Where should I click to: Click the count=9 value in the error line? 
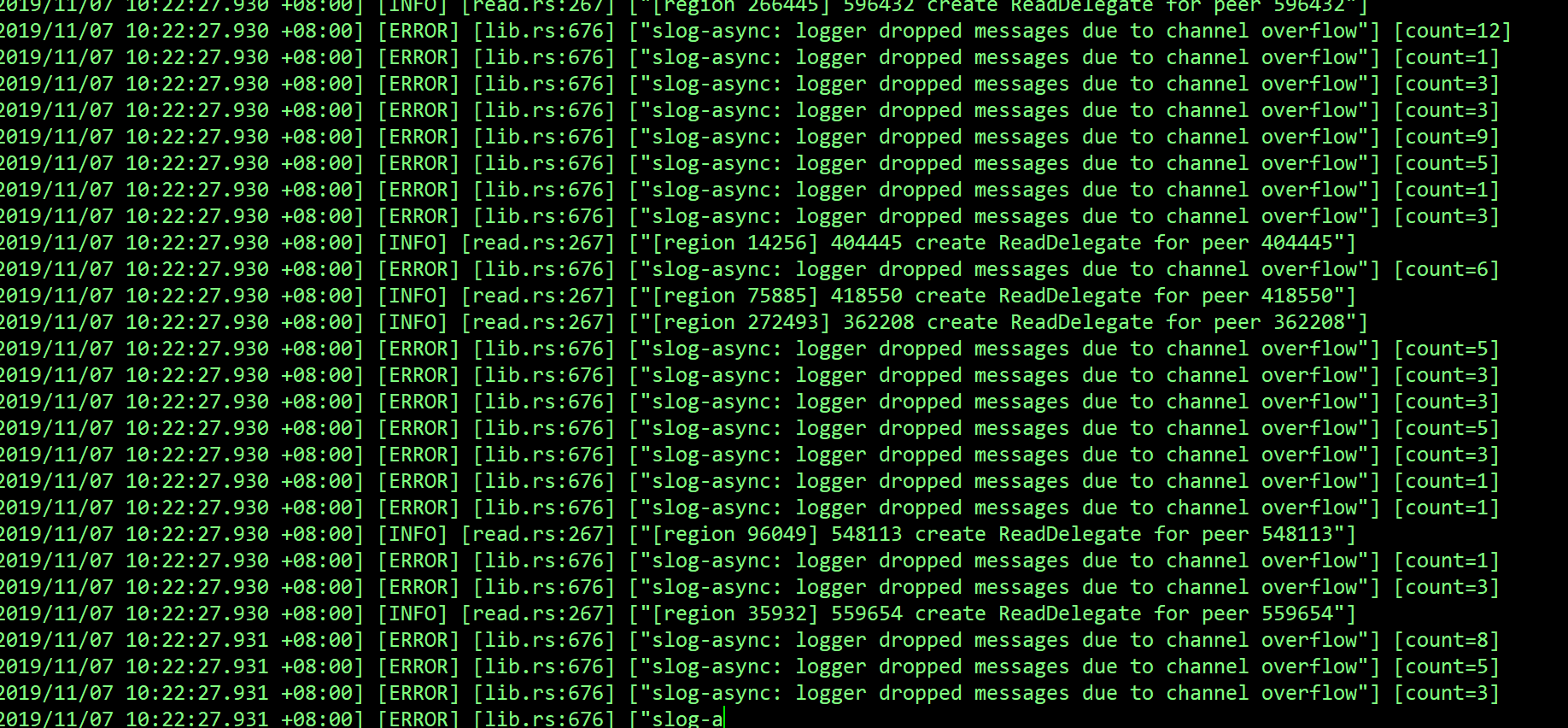1446,138
